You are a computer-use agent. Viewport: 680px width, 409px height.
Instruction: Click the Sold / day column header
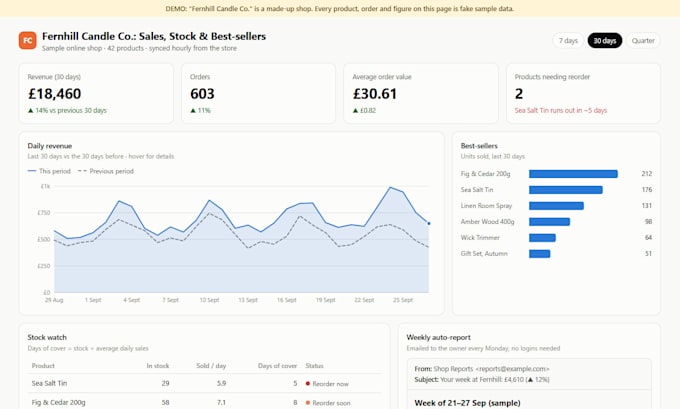tap(211, 366)
